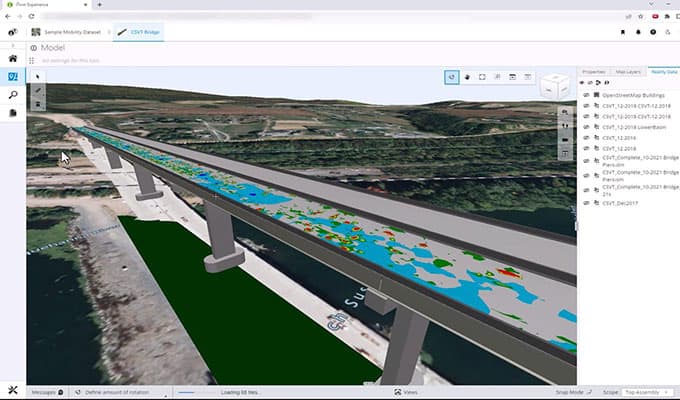Screen dimensions: 680x400
Task: Click the fit view tool
Action: 482,76
